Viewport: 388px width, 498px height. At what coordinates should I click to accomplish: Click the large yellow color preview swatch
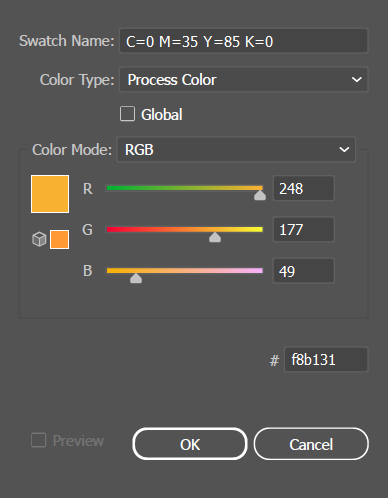click(50, 194)
